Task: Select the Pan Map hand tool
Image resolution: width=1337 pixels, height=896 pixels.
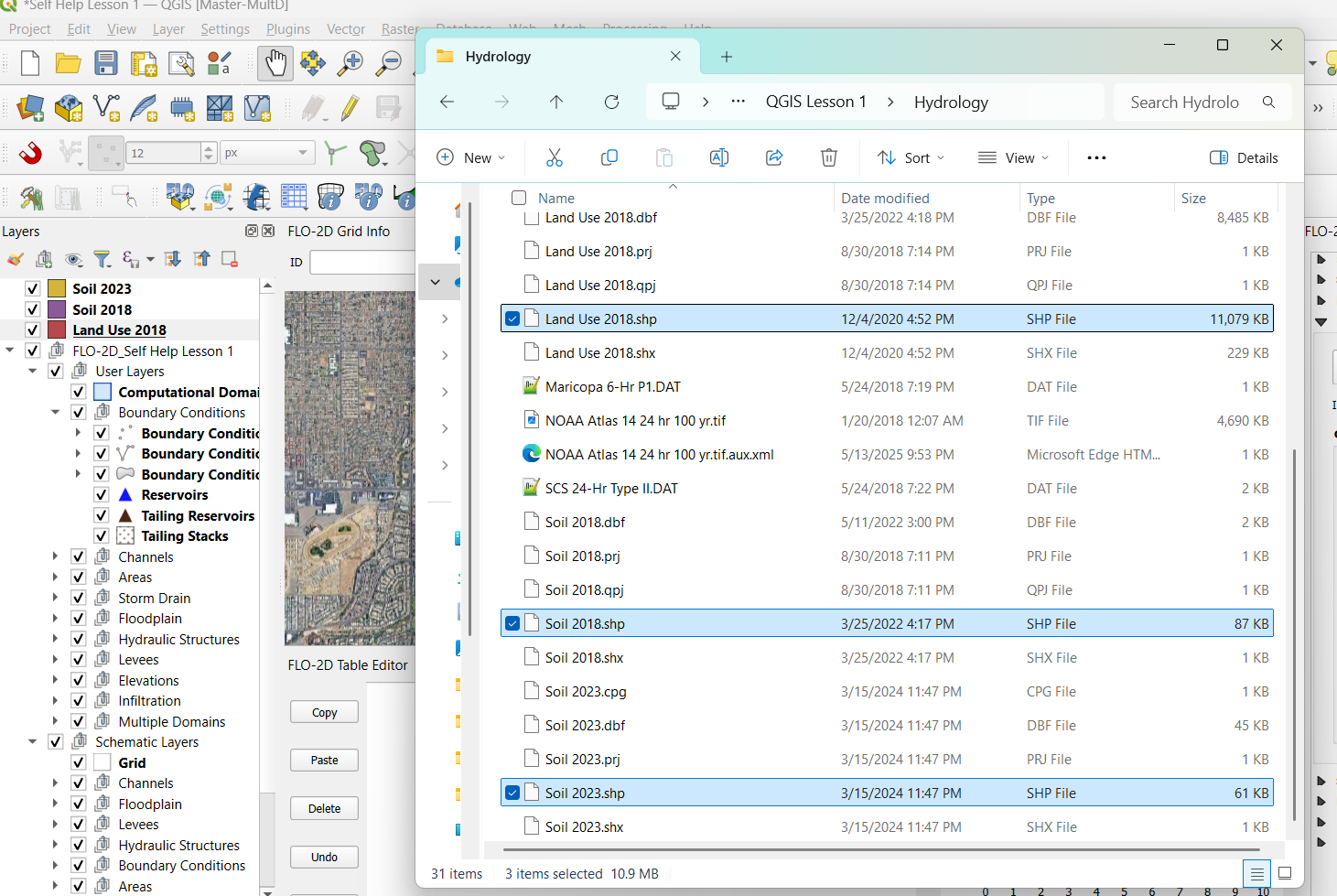Action: point(275,63)
